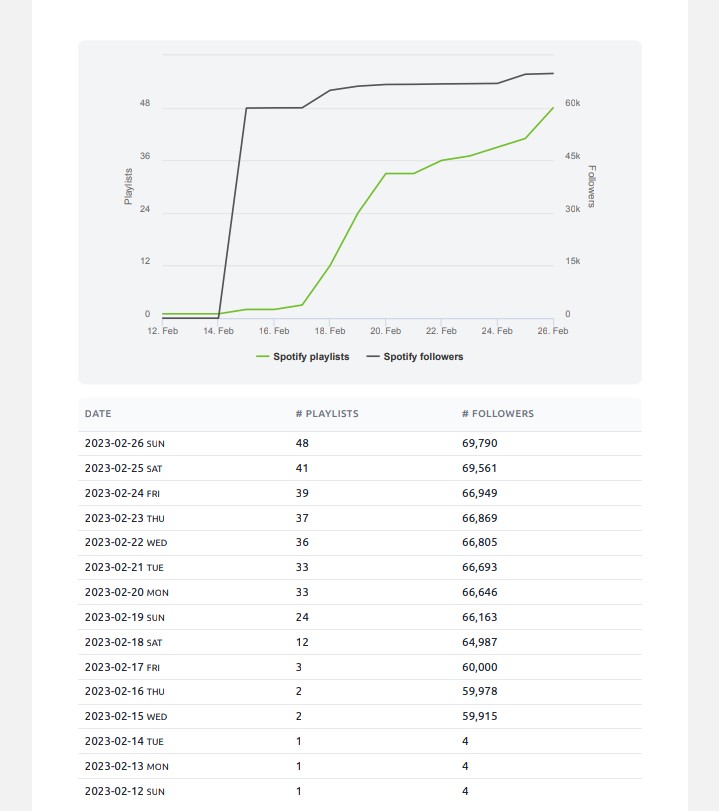Click the 30k followers axis tick
719x811 pixels.
(573, 209)
